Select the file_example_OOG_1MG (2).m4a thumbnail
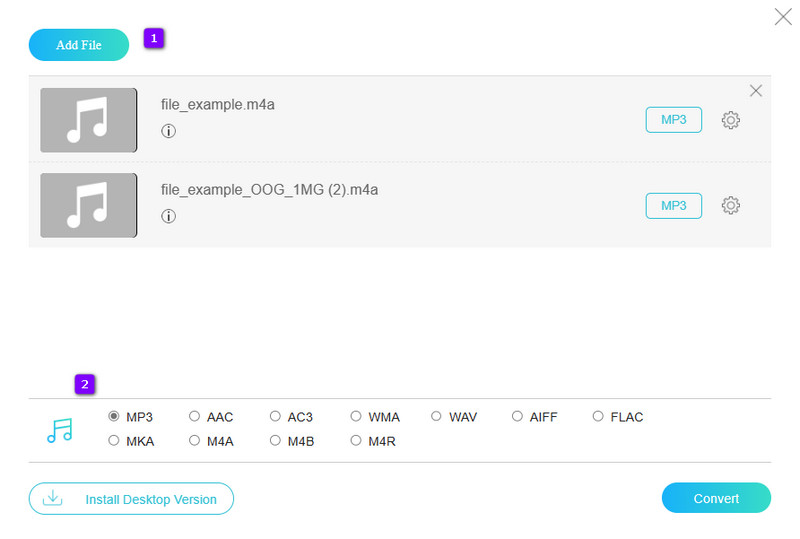 pos(89,205)
